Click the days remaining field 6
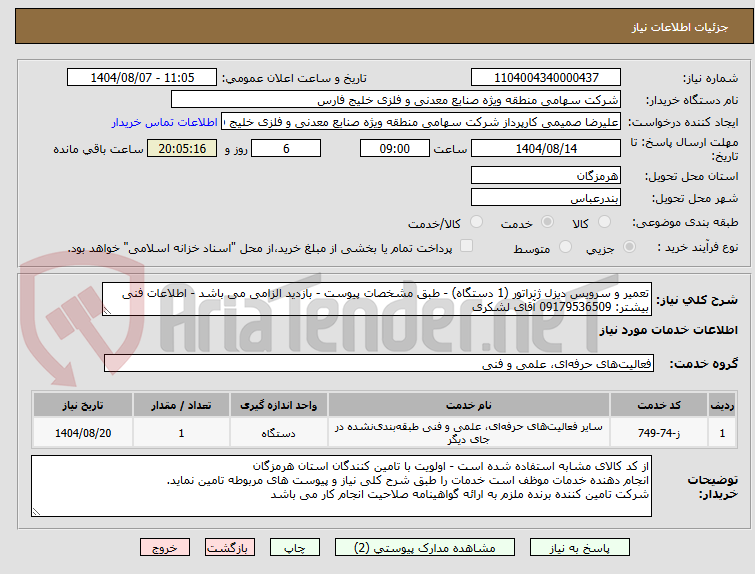 point(286,148)
